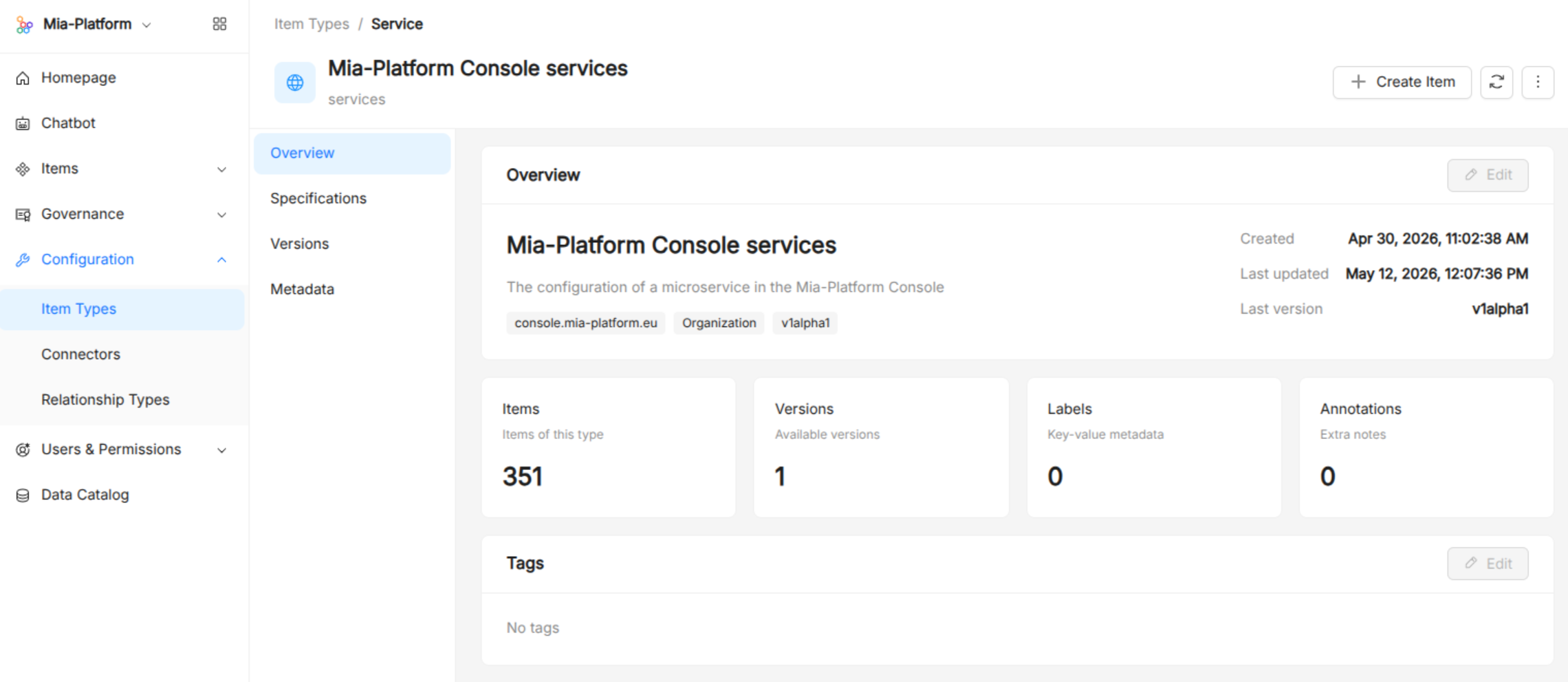Click the plus icon in Create Item
The height and width of the screenshot is (682, 1568).
point(1358,82)
